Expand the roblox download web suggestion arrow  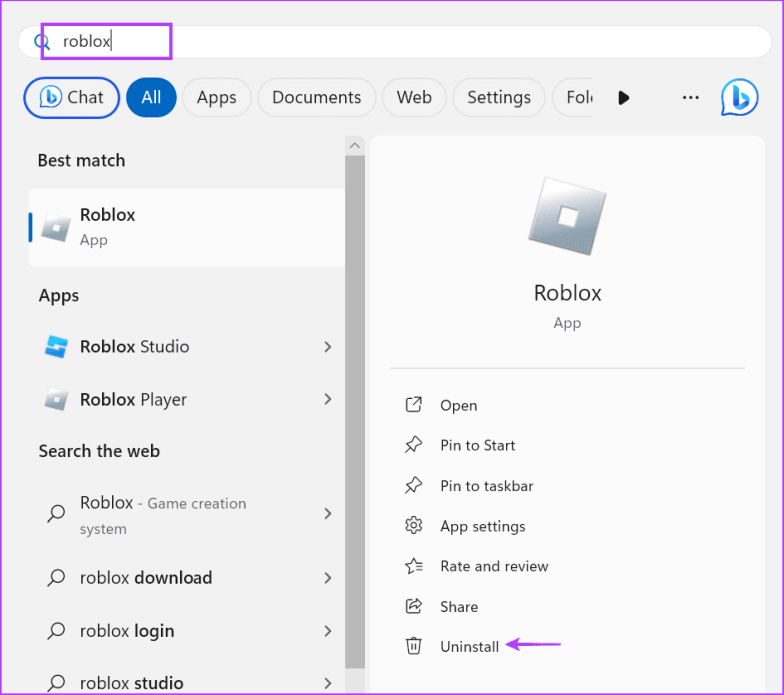(327, 578)
